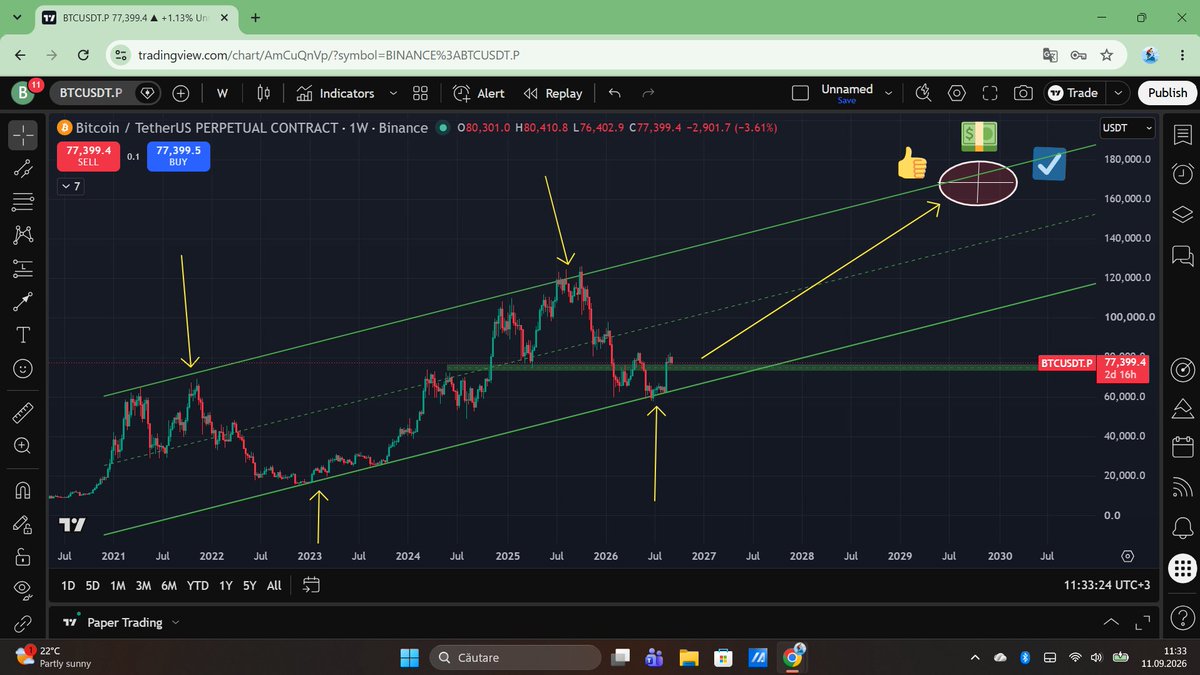The width and height of the screenshot is (1200, 675).
Task: Open the patterns drawing tools
Action: click(x=22, y=234)
